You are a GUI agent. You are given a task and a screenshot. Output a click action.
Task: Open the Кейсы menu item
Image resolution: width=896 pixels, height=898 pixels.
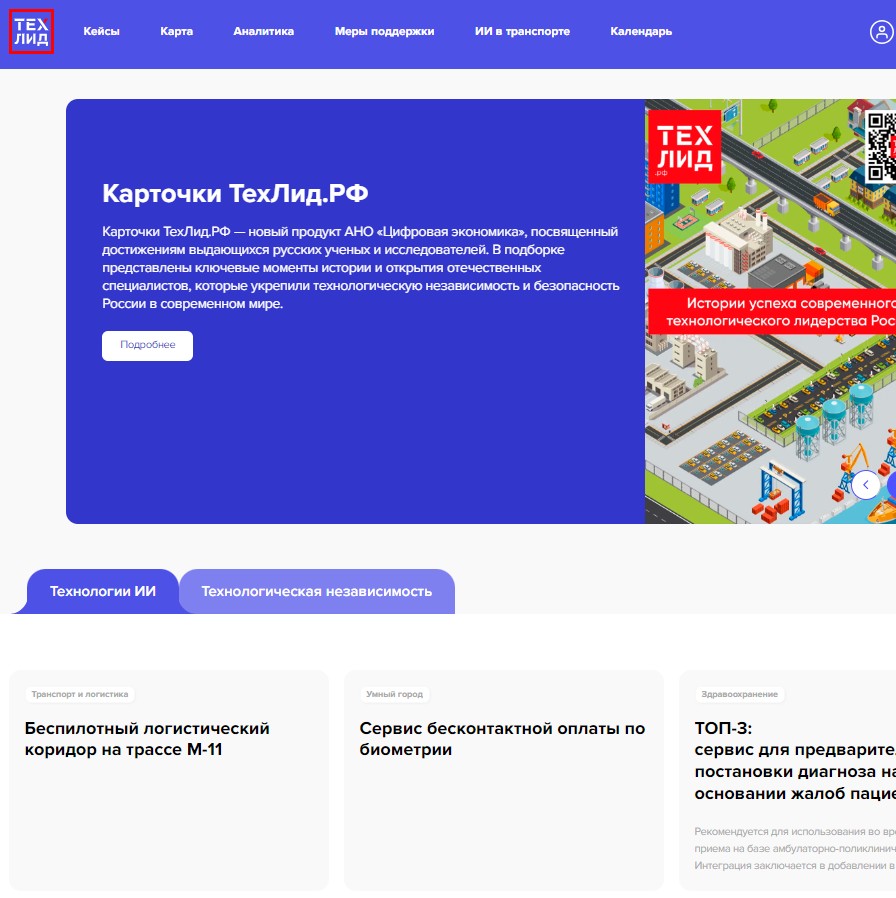pyautogui.click(x=101, y=31)
